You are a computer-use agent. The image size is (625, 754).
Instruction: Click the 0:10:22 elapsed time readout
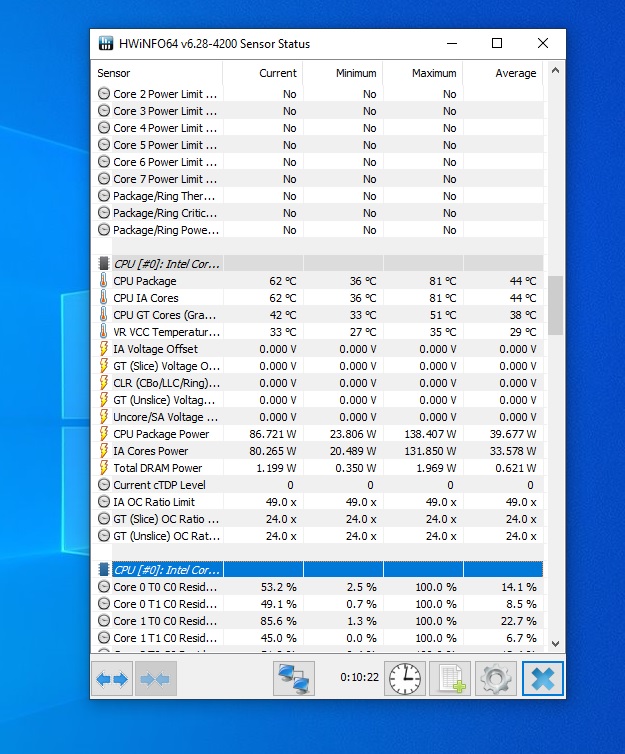pyautogui.click(x=359, y=677)
